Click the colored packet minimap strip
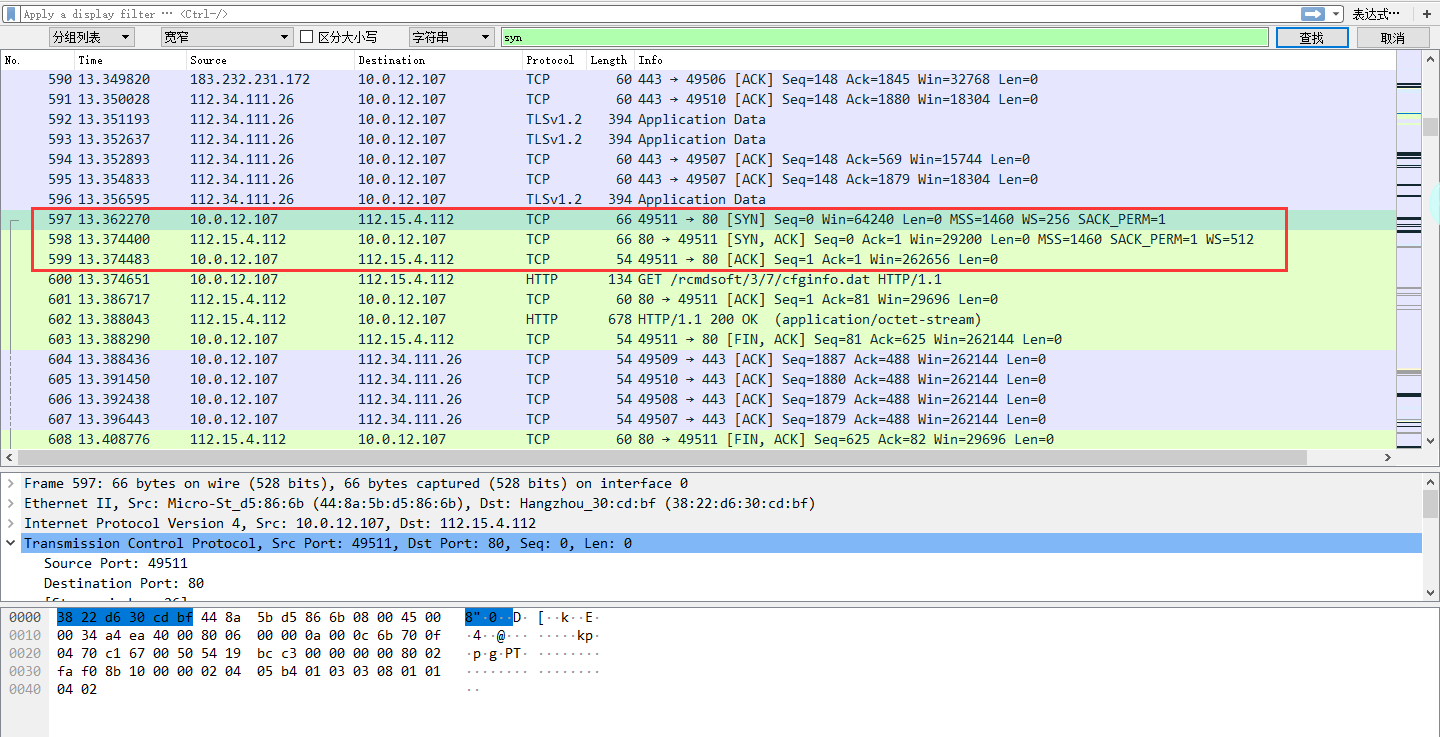 (x=1408, y=250)
